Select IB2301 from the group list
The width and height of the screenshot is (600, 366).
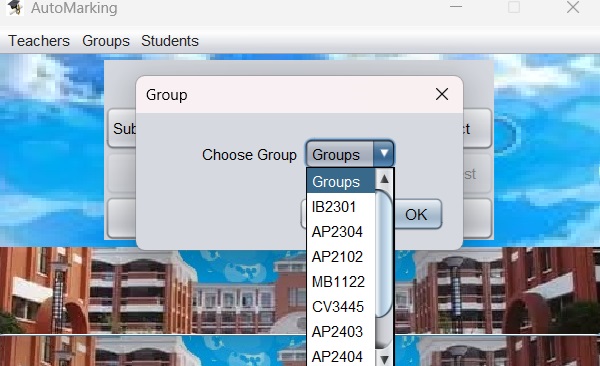[x=341, y=207]
